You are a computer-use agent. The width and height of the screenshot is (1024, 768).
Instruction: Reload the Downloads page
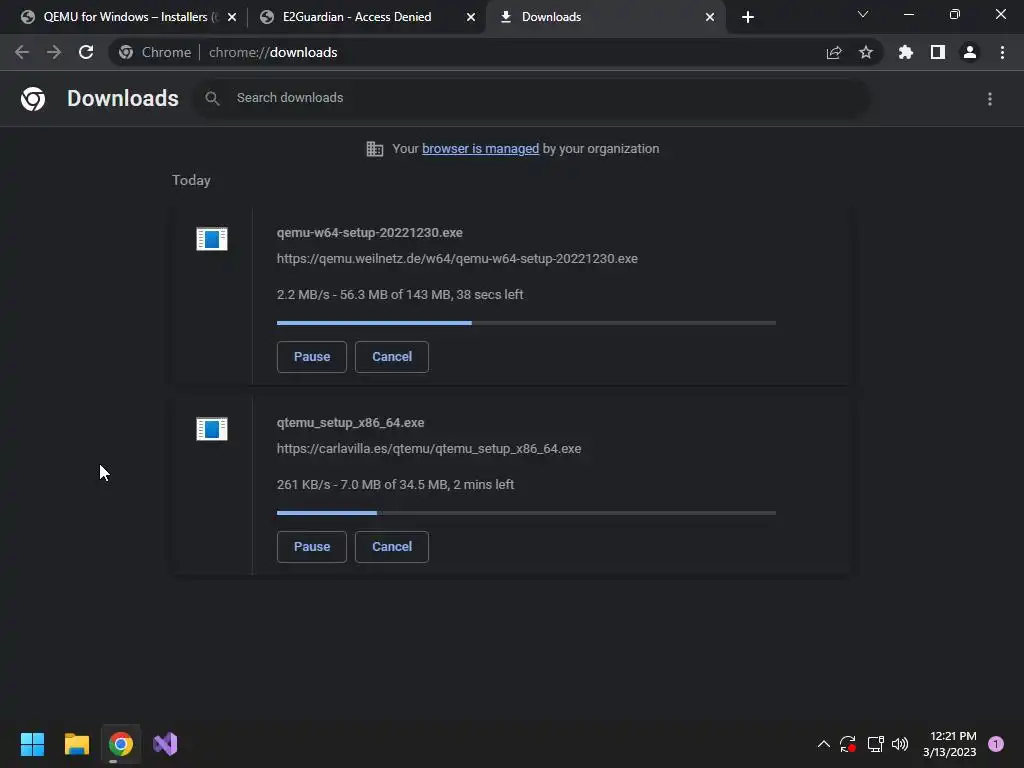[86, 52]
